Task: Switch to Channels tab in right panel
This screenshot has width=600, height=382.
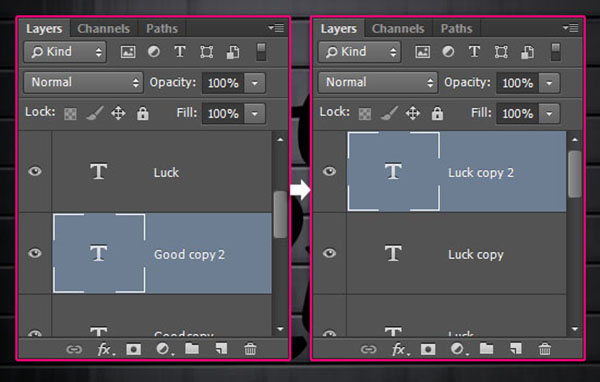Action: tap(398, 29)
